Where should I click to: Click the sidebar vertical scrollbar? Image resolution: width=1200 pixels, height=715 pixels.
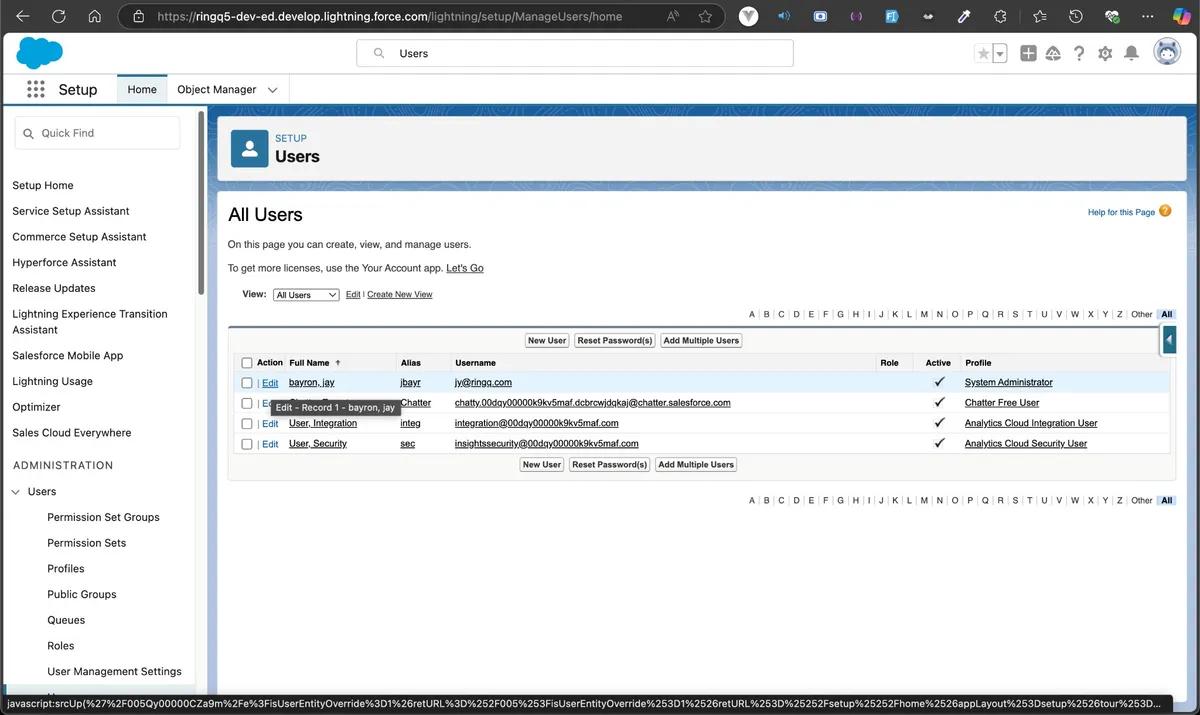click(x=201, y=202)
